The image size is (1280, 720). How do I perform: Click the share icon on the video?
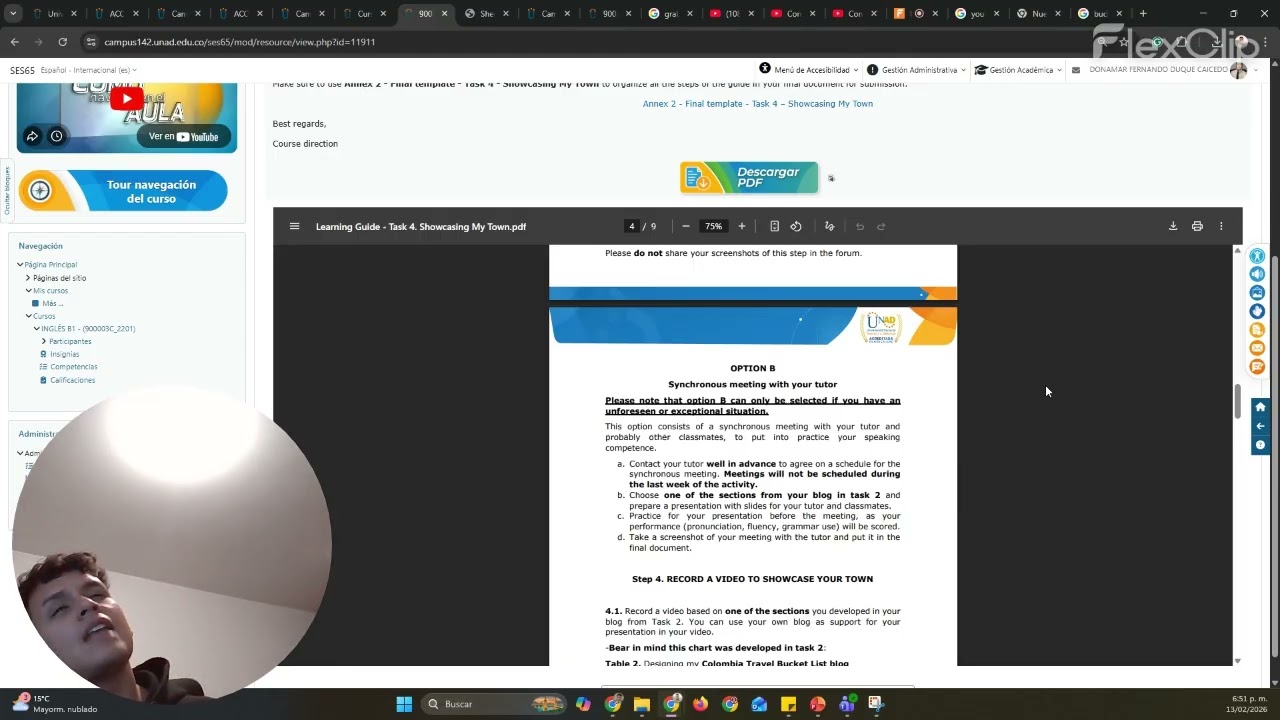(x=32, y=136)
